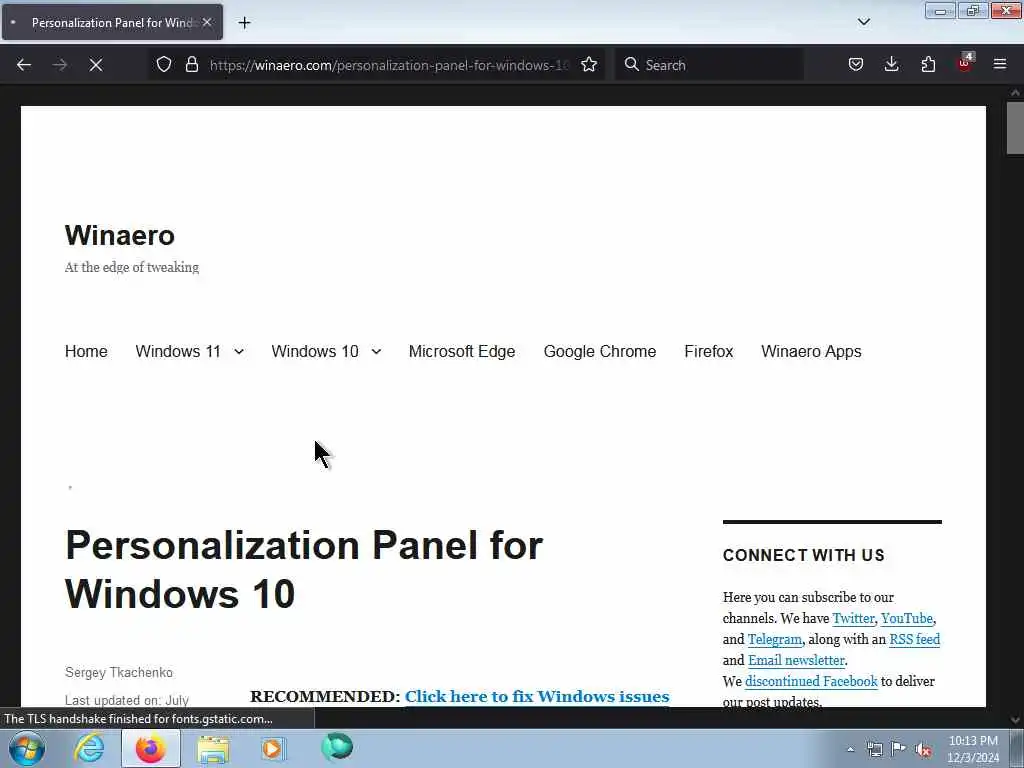This screenshot has width=1024, height=768.
Task: Open Action Center flag icon
Action: point(899,748)
